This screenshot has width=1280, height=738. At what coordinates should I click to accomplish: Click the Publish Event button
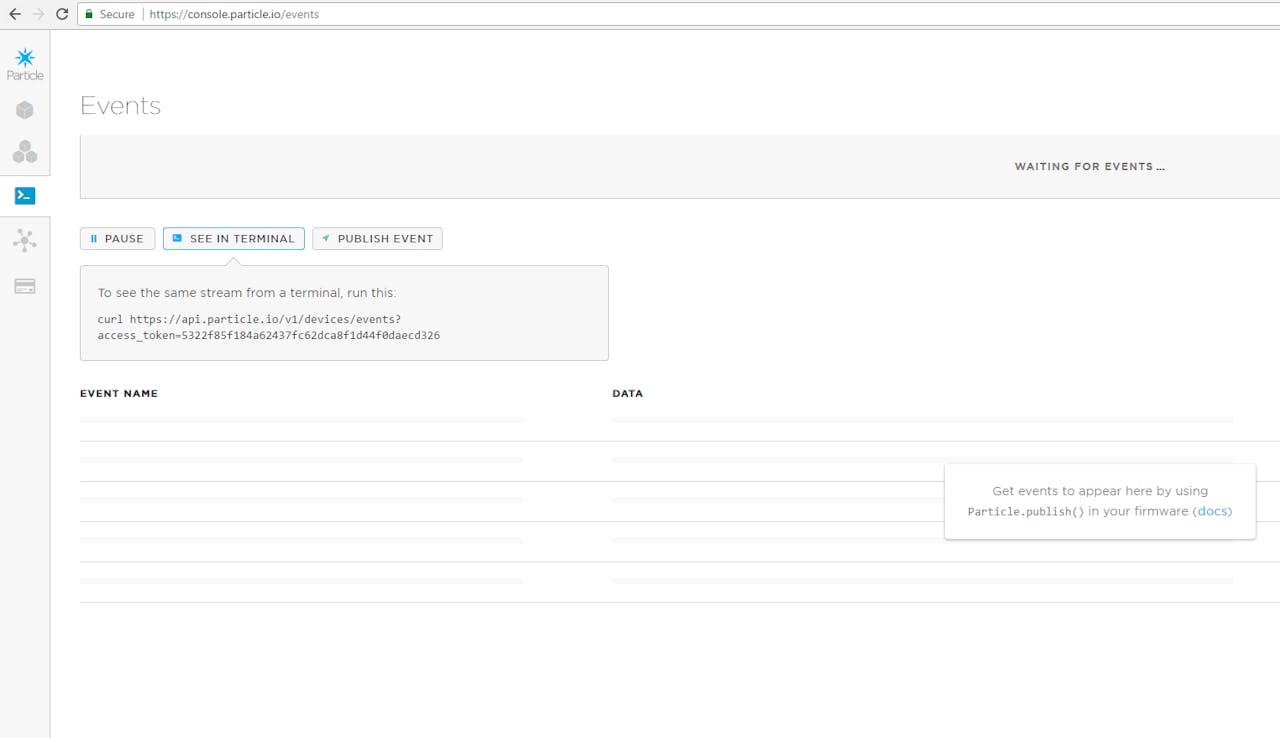377,239
